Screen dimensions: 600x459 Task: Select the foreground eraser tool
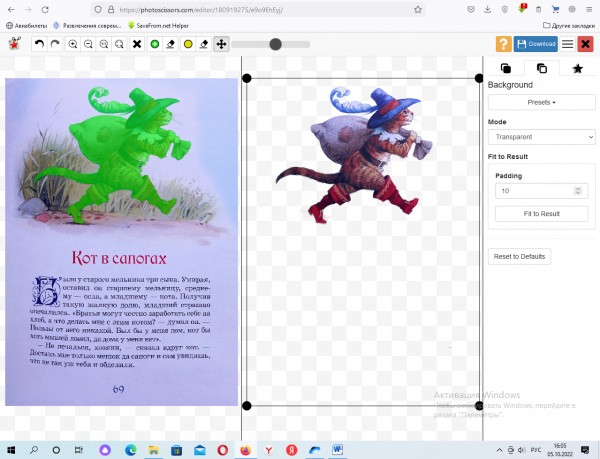coord(171,44)
